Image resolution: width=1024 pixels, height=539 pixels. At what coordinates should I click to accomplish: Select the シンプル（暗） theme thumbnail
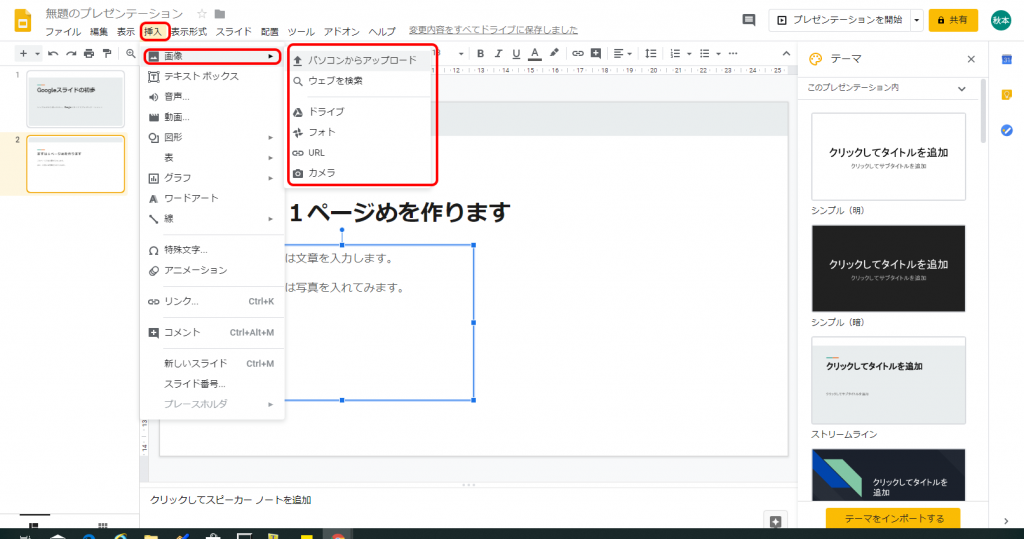coord(888,269)
